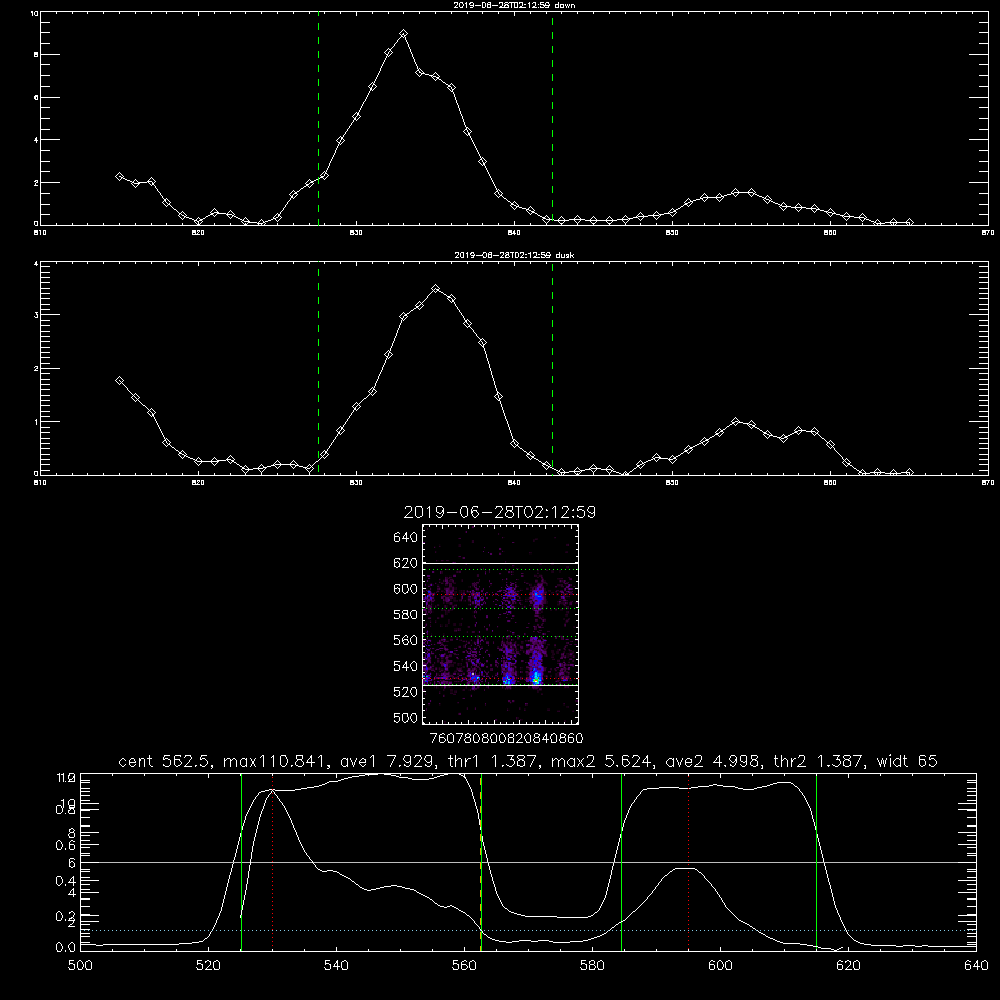Click the y-axis label 500 beside spectral image
Image resolution: width=1000 pixels, height=1000 pixels.
[406, 718]
